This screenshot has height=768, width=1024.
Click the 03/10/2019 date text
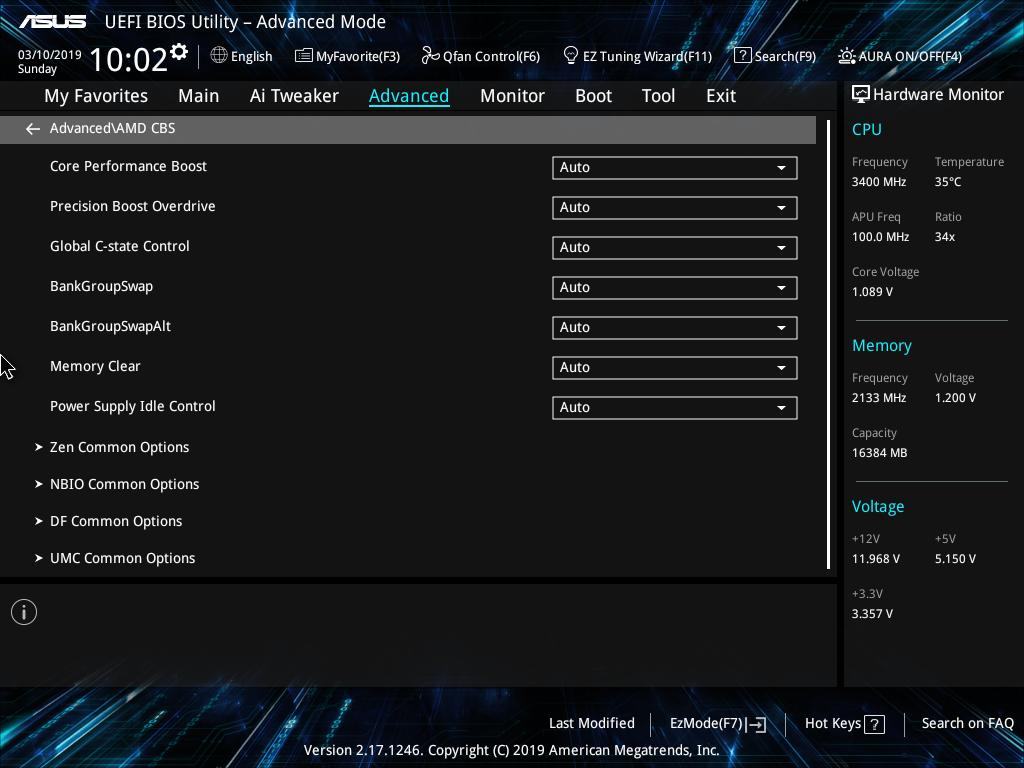tap(50, 55)
